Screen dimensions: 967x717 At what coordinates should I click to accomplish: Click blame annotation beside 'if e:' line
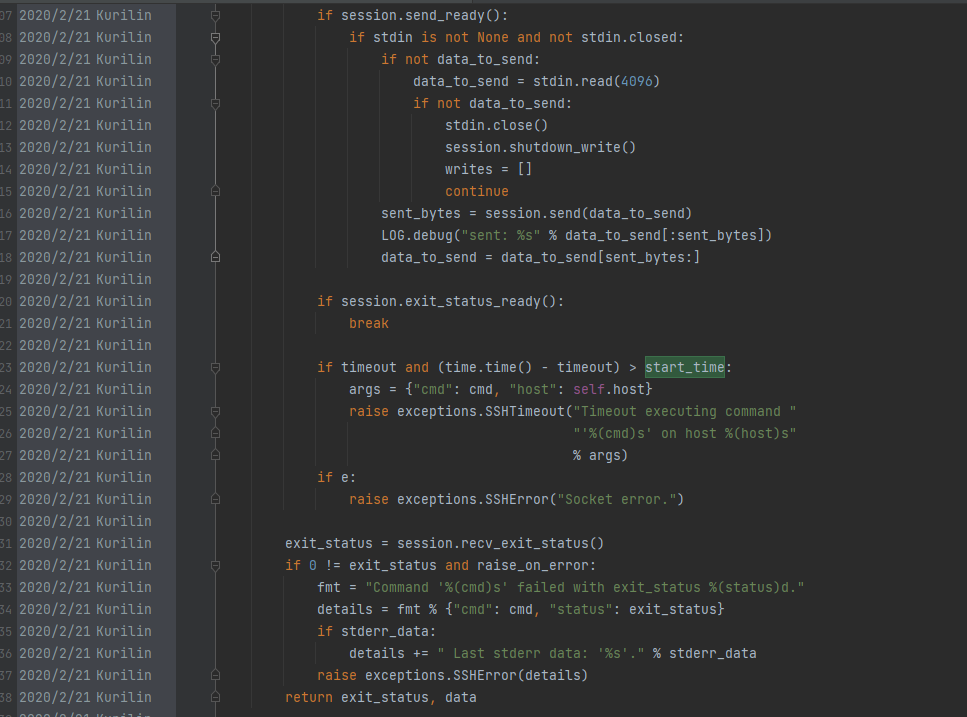click(x=85, y=478)
